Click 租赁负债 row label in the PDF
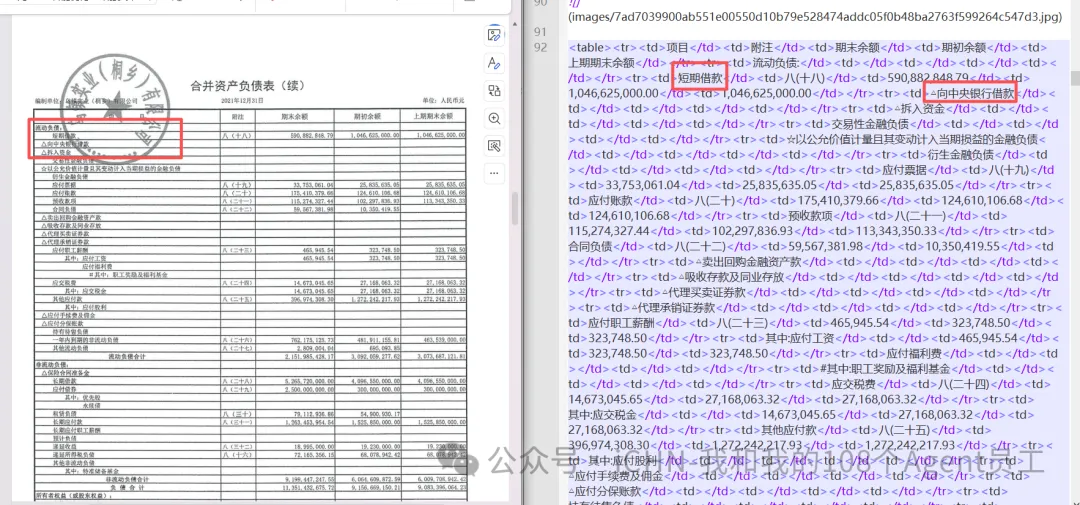This screenshot has width=1080, height=505. click(x=64, y=413)
